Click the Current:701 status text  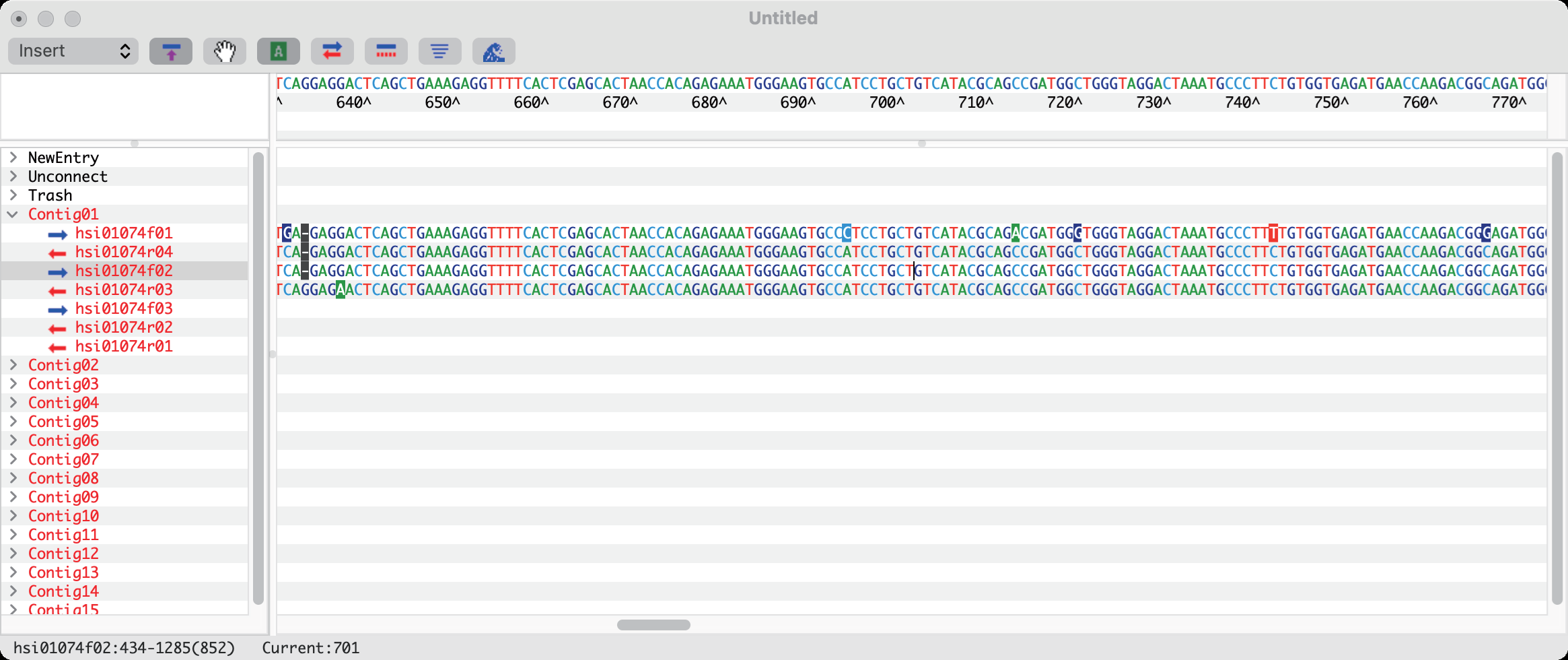[x=310, y=648]
